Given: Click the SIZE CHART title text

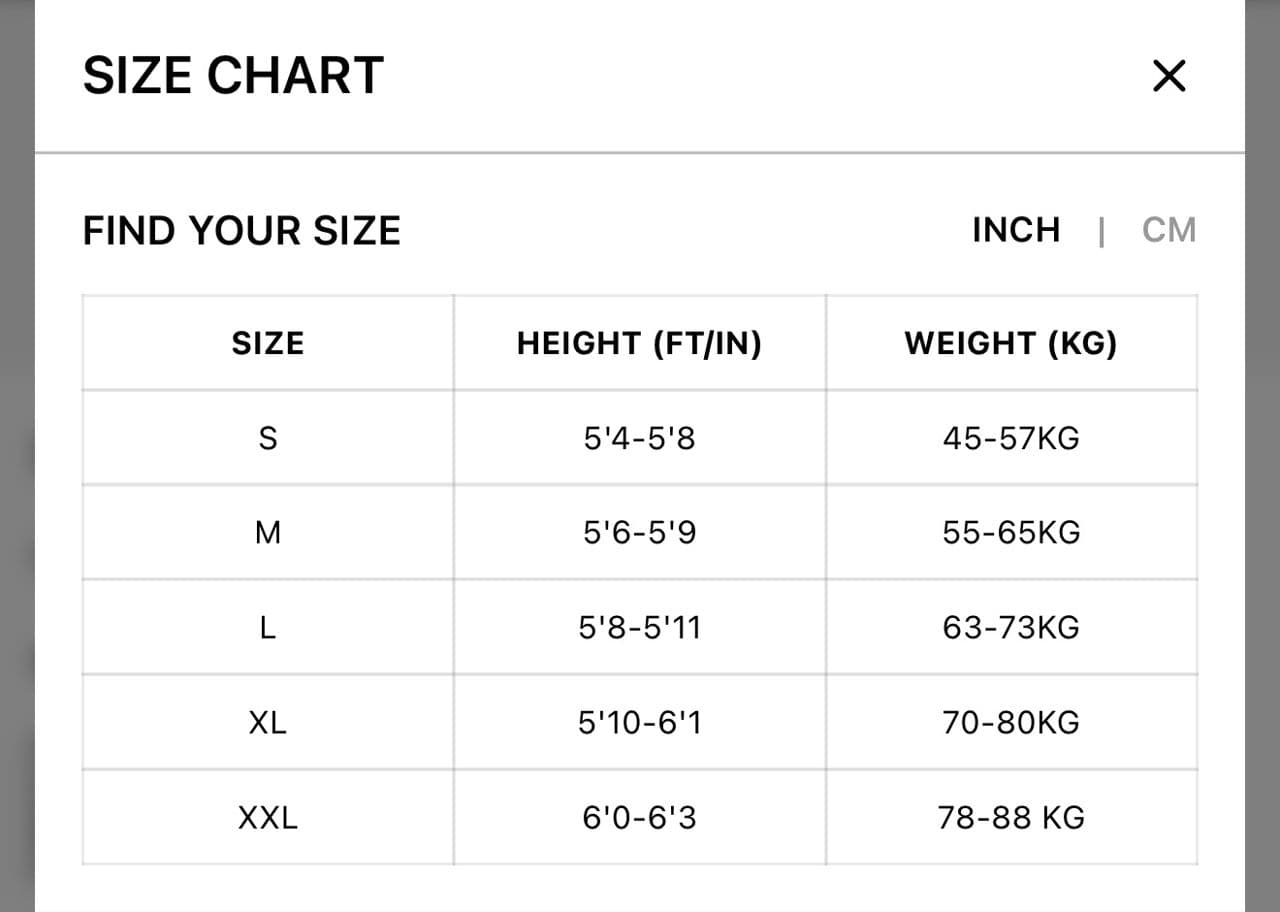Looking at the screenshot, I should 233,74.
